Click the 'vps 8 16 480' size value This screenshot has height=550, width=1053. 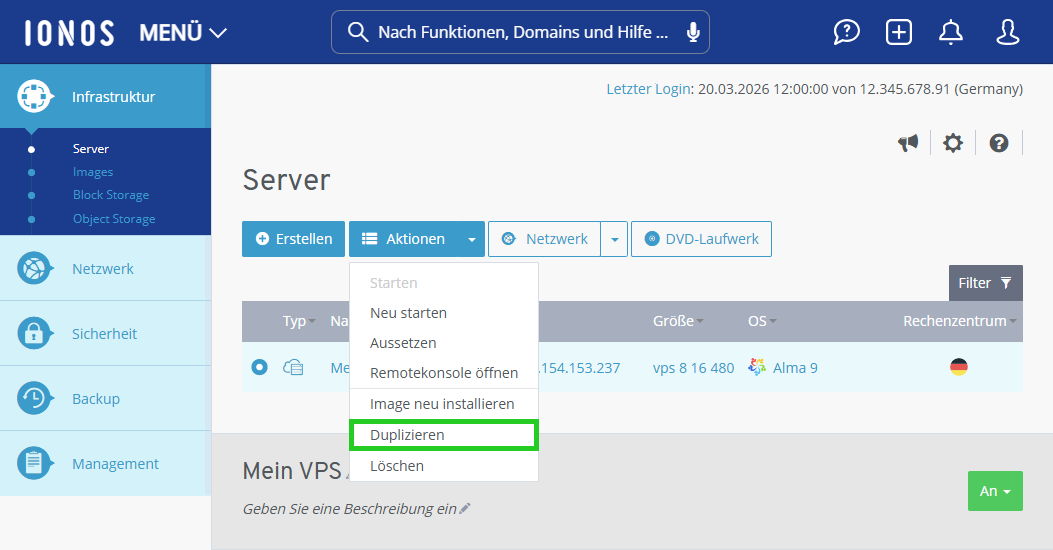(x=693, y=368)
